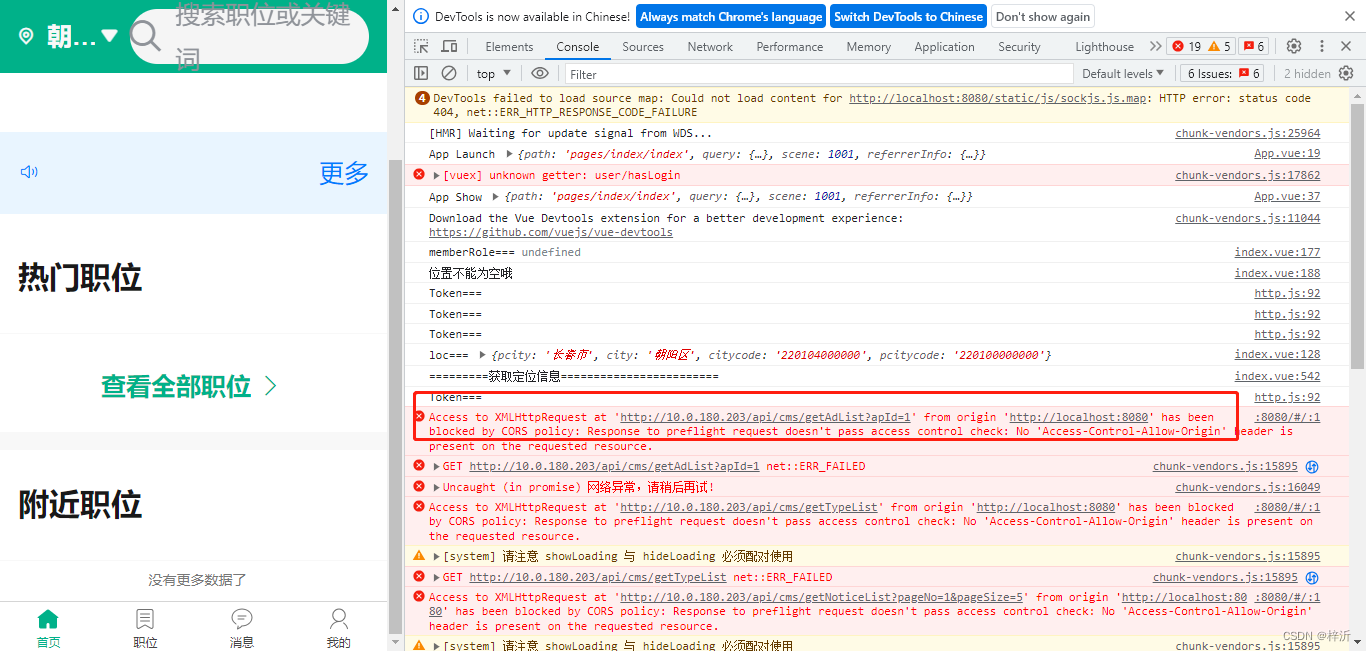Image resolution: width=1366 pixels, height=651 pixels.
Task: Open the 职位 tab icon
Action: click(145, 619)
